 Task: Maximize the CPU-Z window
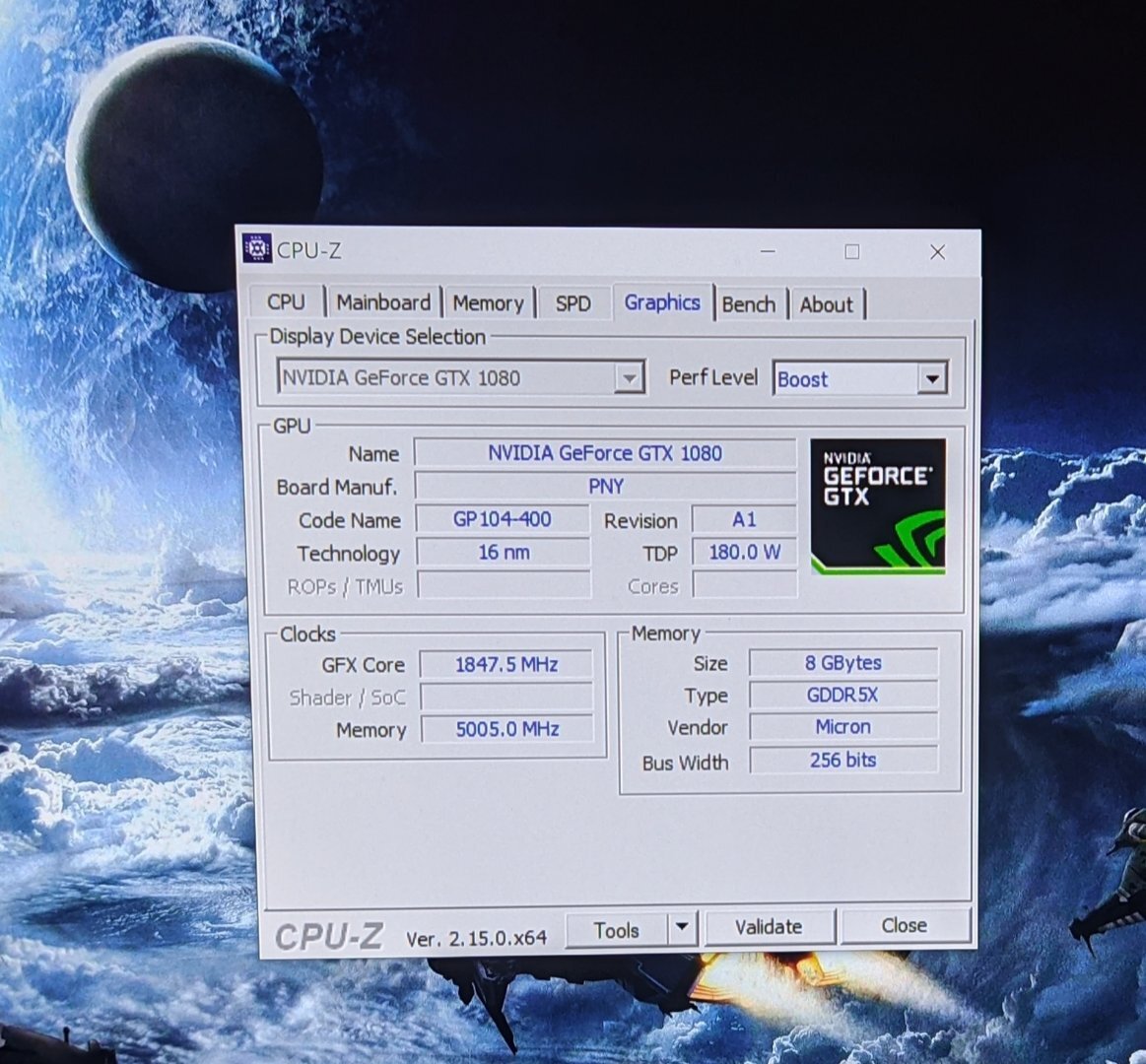[852, 251]
